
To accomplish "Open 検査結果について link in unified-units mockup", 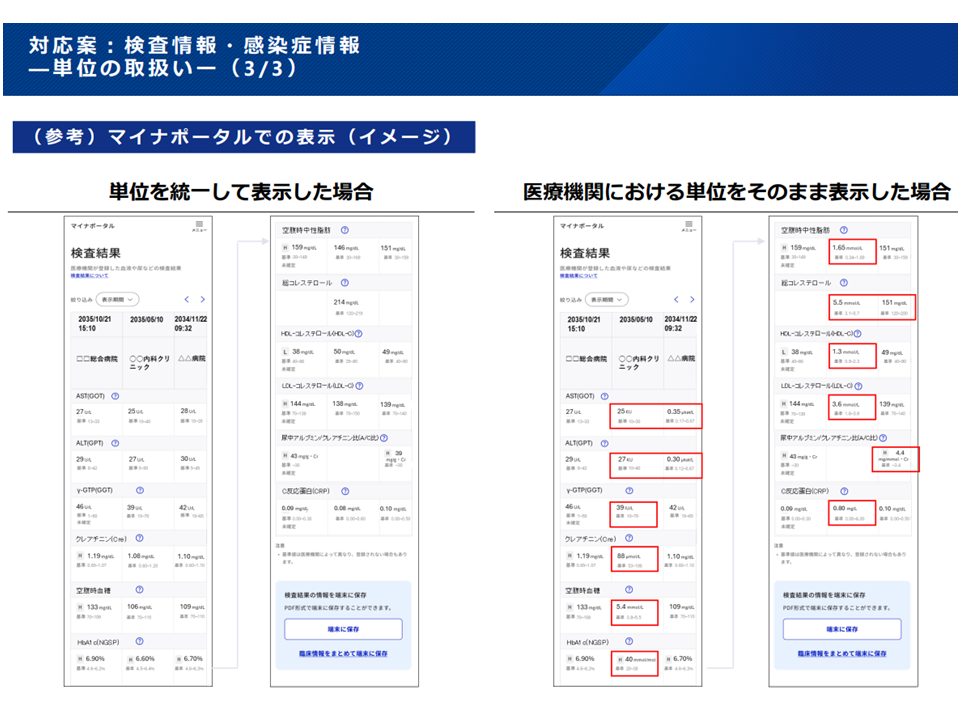I will tap(90, 275).
